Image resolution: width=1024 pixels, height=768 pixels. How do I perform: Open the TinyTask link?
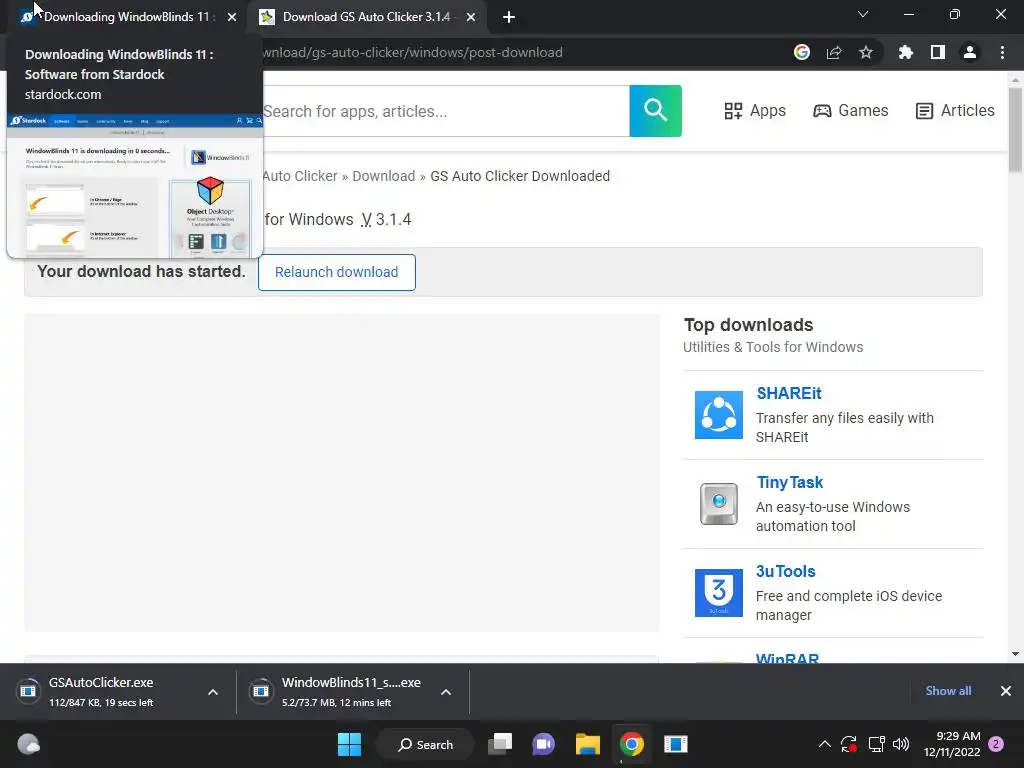coord(790,483)
